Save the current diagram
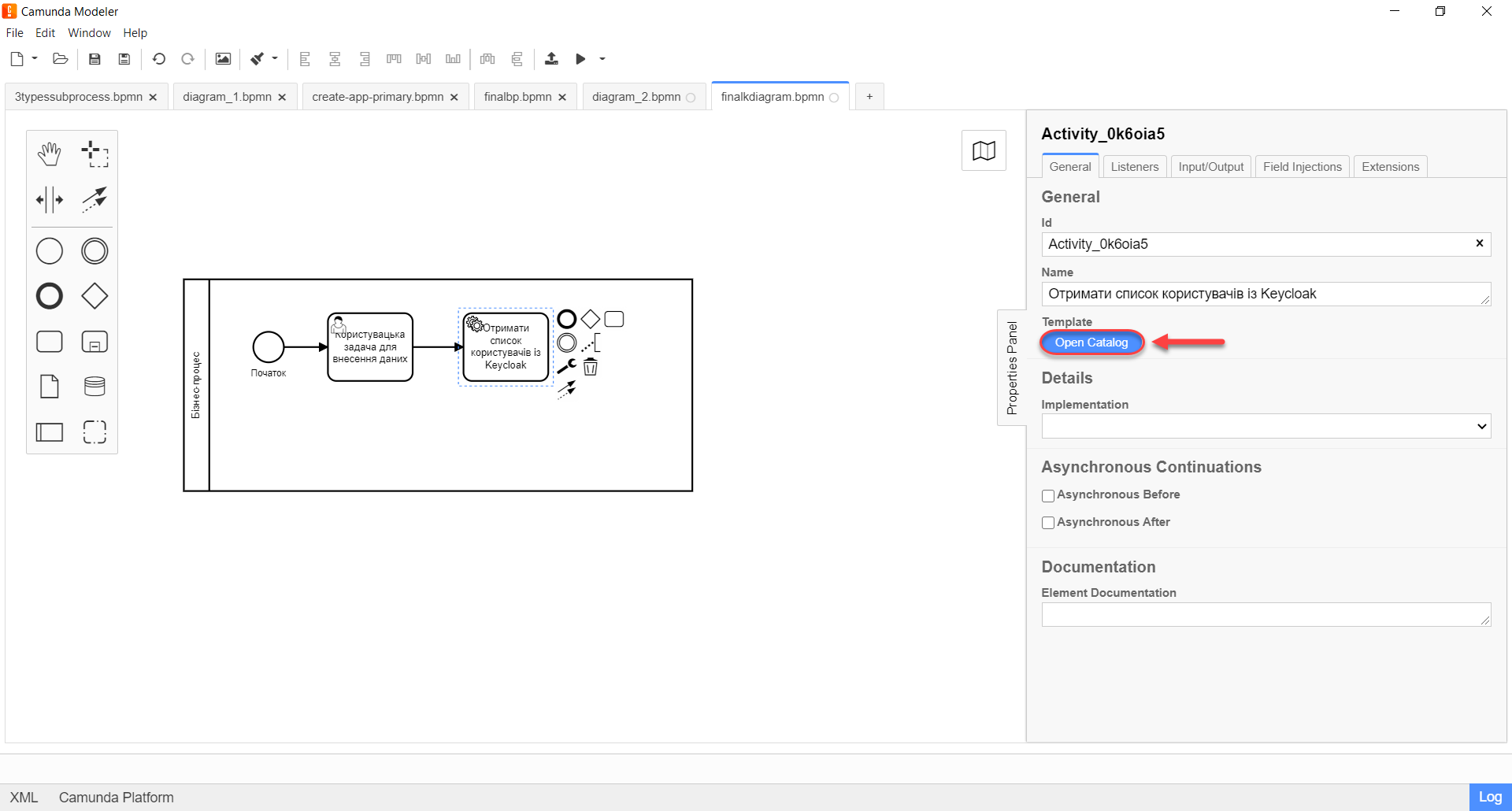 (94, 59)
